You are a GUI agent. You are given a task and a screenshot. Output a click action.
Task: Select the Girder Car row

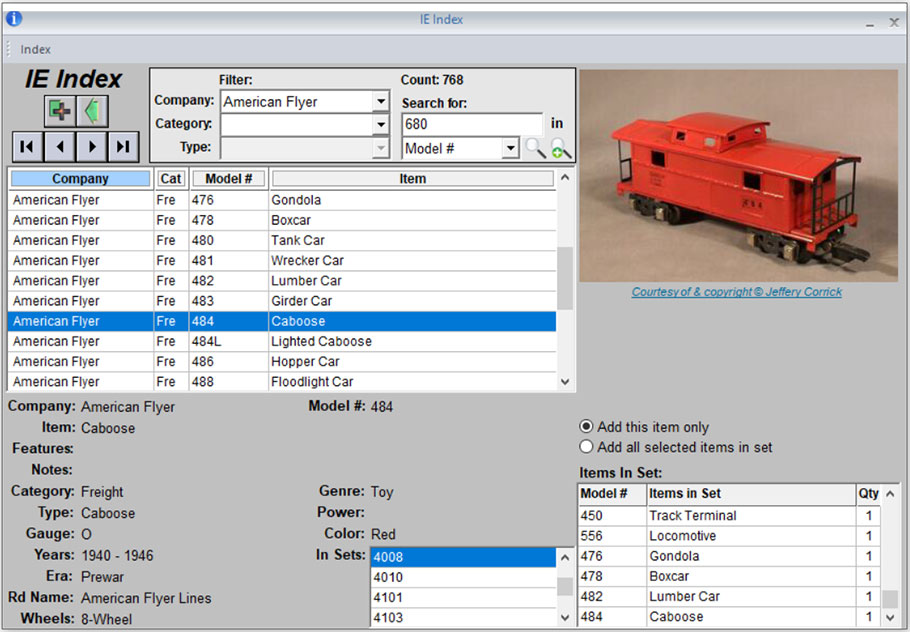(282, 301)
